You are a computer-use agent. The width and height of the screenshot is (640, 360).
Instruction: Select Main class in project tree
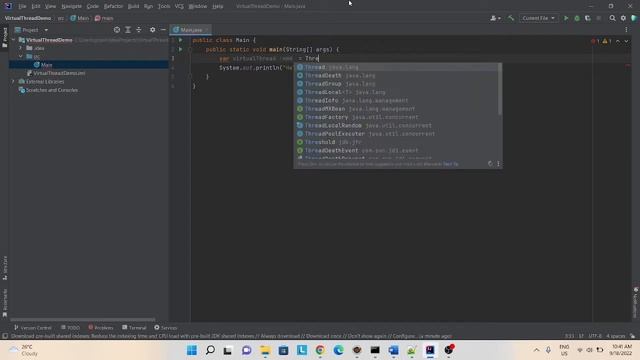click(x=47, y=65)
